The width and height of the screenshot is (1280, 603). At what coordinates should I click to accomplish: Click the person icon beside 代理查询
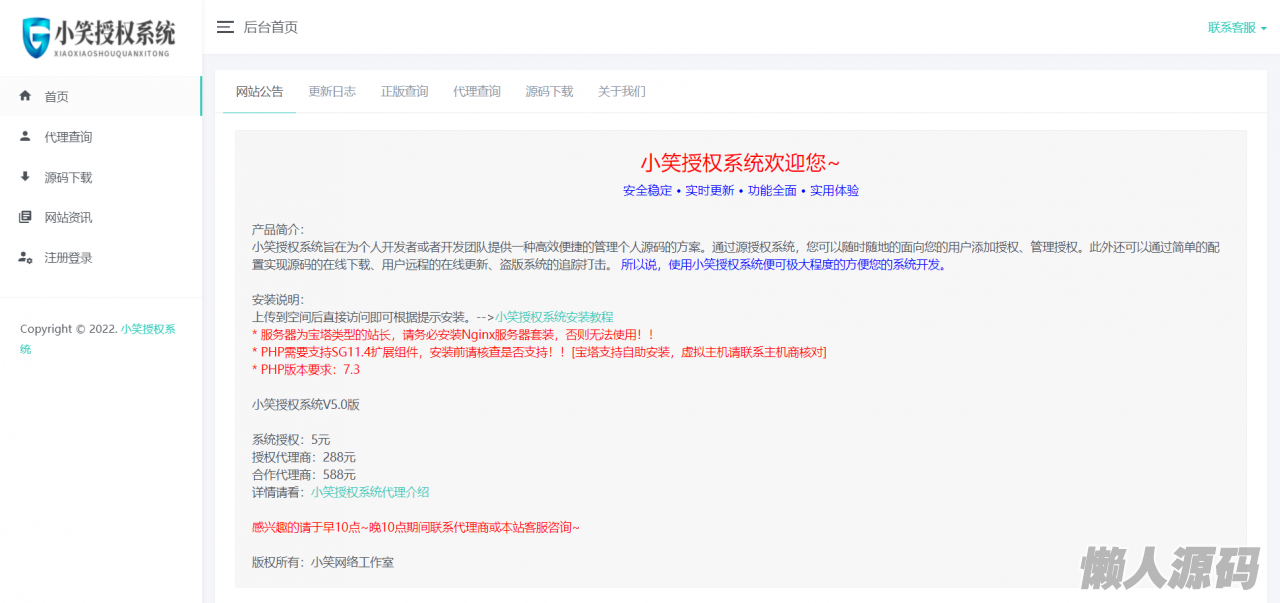pyautogui.click(x=25, y=137)
